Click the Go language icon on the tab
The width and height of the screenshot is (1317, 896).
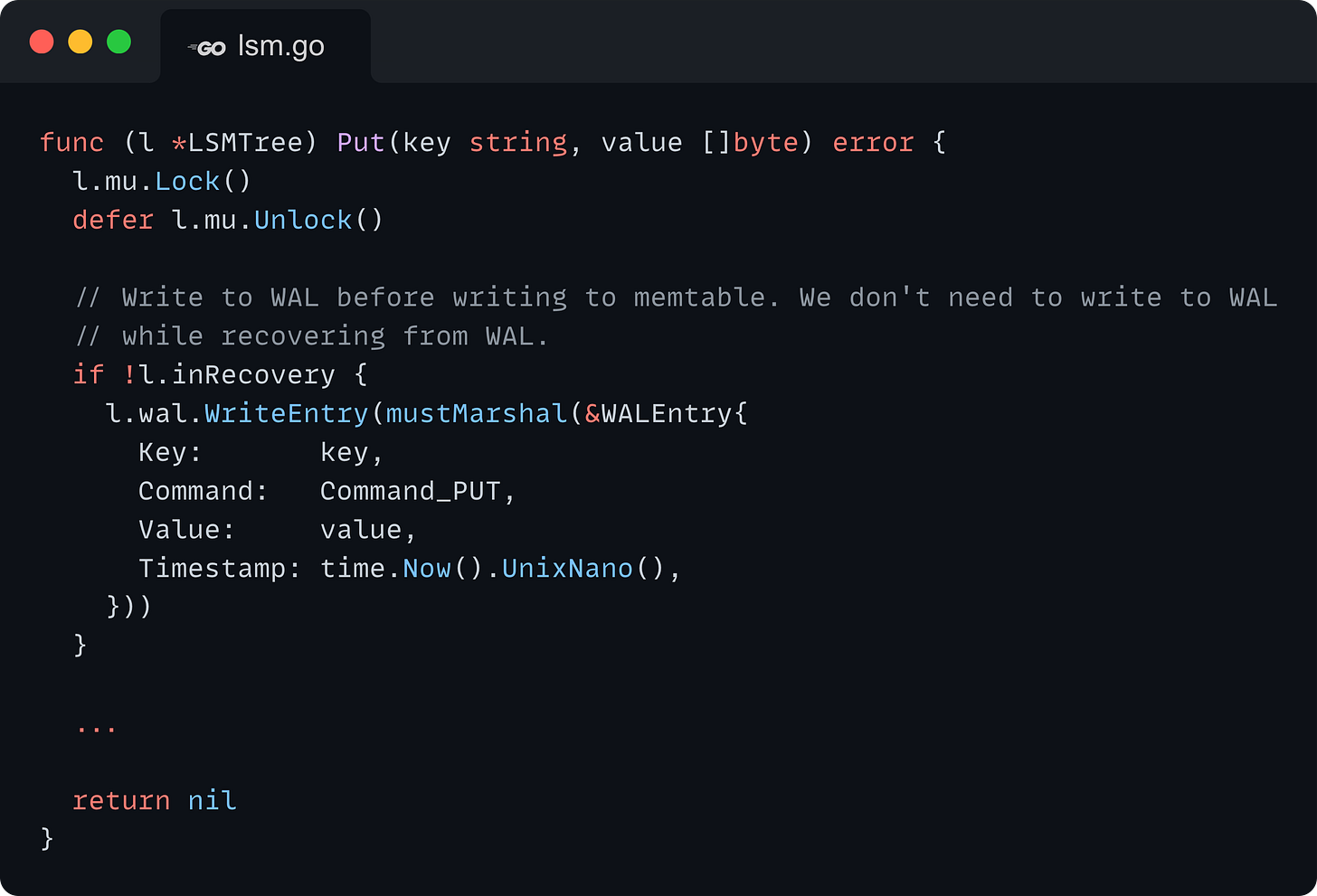click(206, 47)
